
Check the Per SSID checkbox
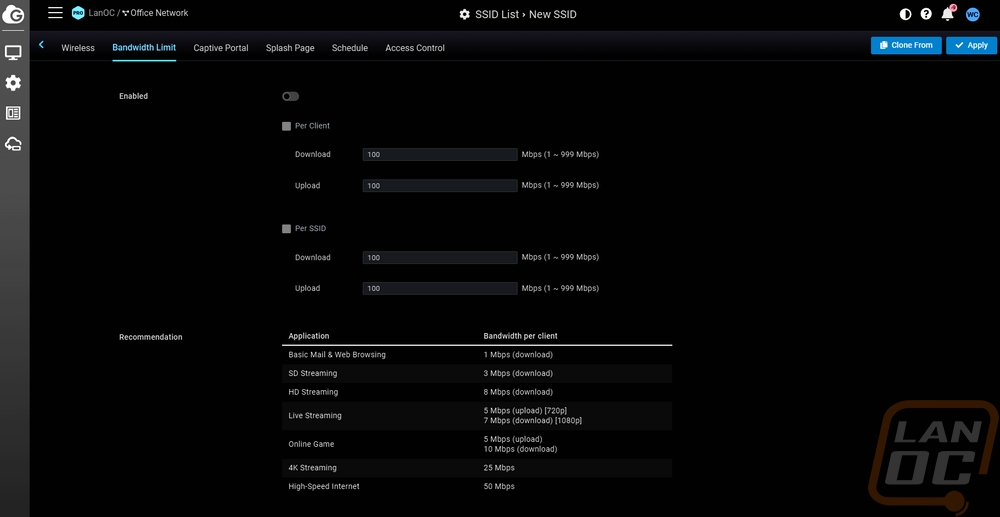point(287,229)
